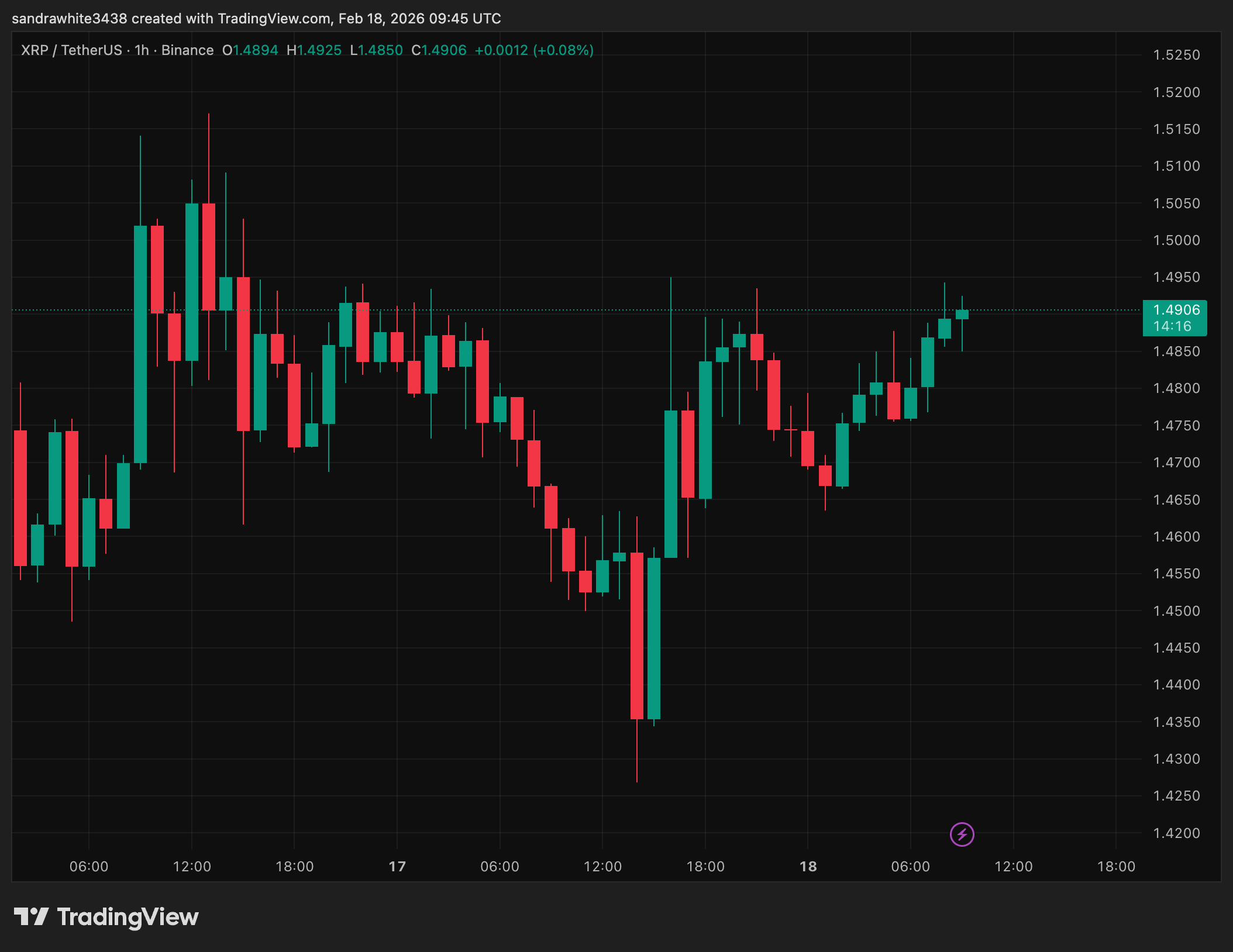Click the low price value L1.4850
The height and width of the screenshot is (952, 1233).
377,50
